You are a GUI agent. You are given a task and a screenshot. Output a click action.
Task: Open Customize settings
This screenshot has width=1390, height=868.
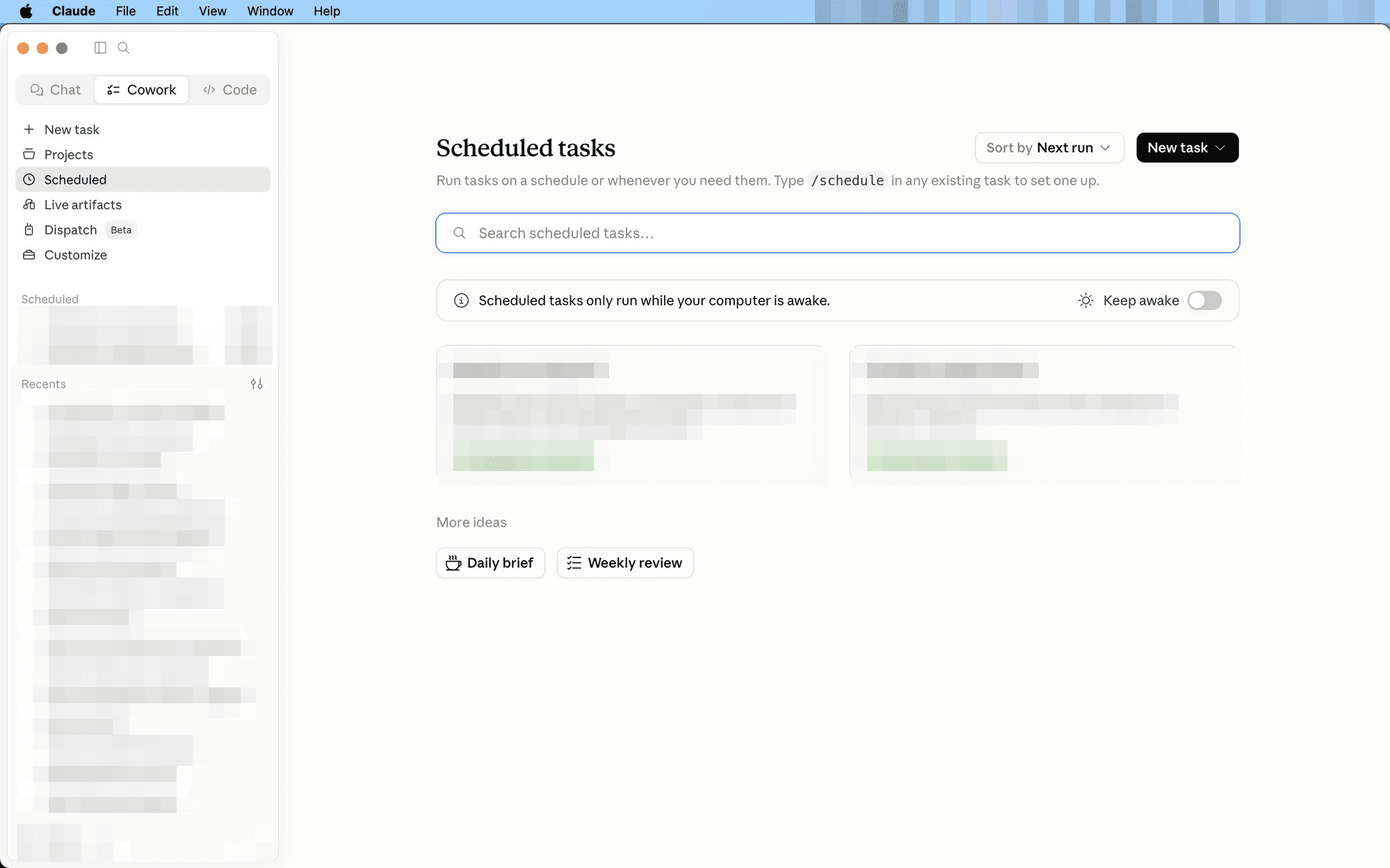143,255
